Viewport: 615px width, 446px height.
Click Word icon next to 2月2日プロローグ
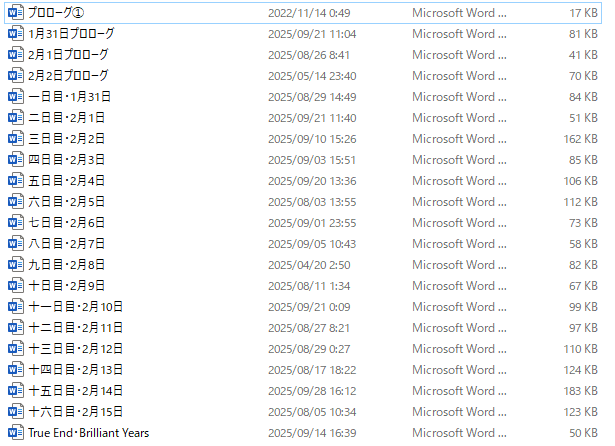click(15, 76)
